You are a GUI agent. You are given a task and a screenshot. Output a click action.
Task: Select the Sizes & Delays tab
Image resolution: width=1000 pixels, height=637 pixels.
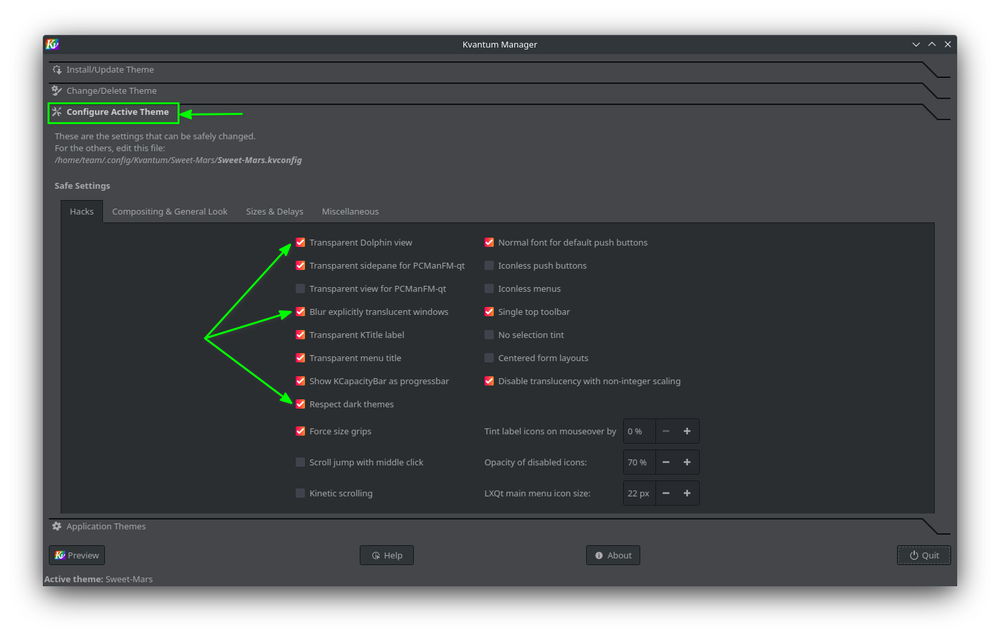pos(275,211)
